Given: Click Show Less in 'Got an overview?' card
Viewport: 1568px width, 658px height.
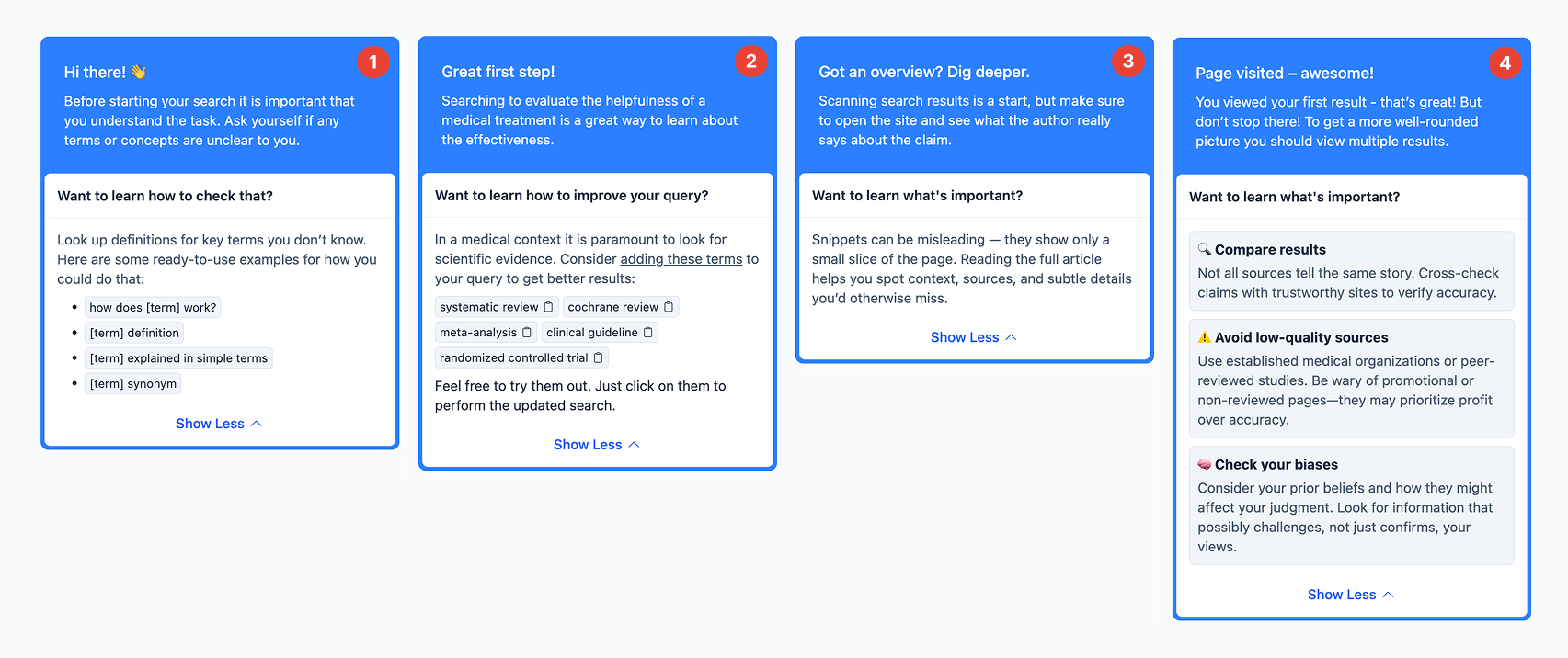Looking at the screenshot, I should click(973, 337).
